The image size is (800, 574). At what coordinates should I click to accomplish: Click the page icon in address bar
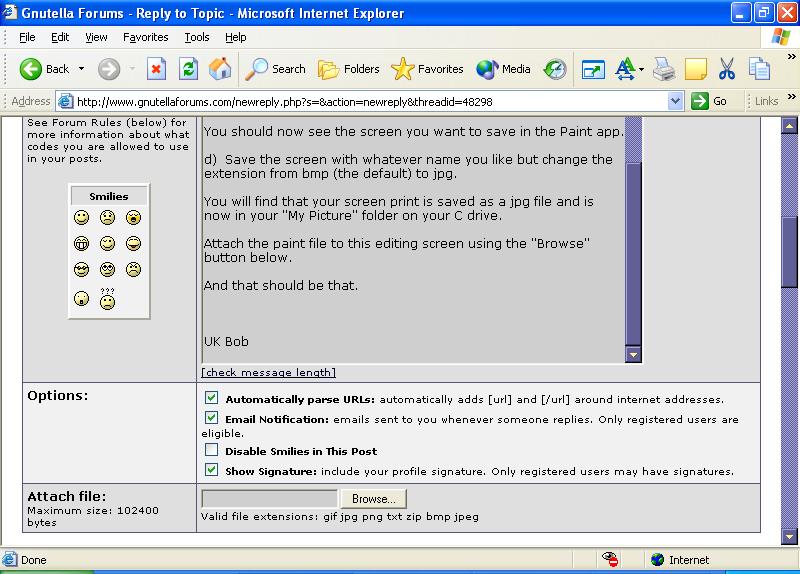pyautogui.click(x=65, y=101)
